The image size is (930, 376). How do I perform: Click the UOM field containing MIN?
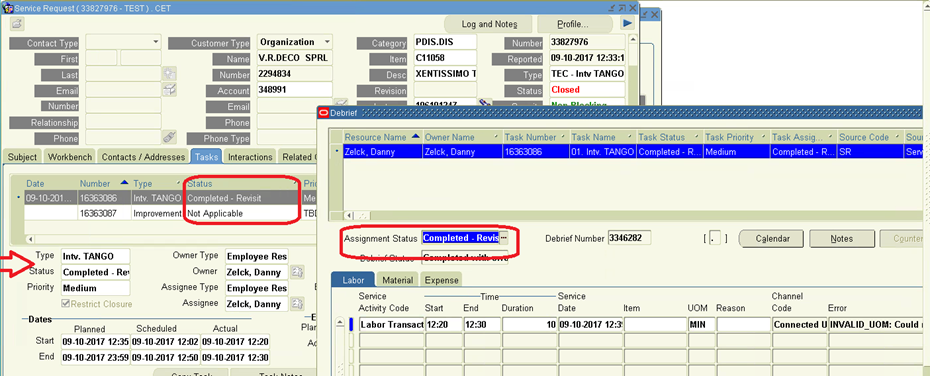pyautogui.click(x=701, y=324)
